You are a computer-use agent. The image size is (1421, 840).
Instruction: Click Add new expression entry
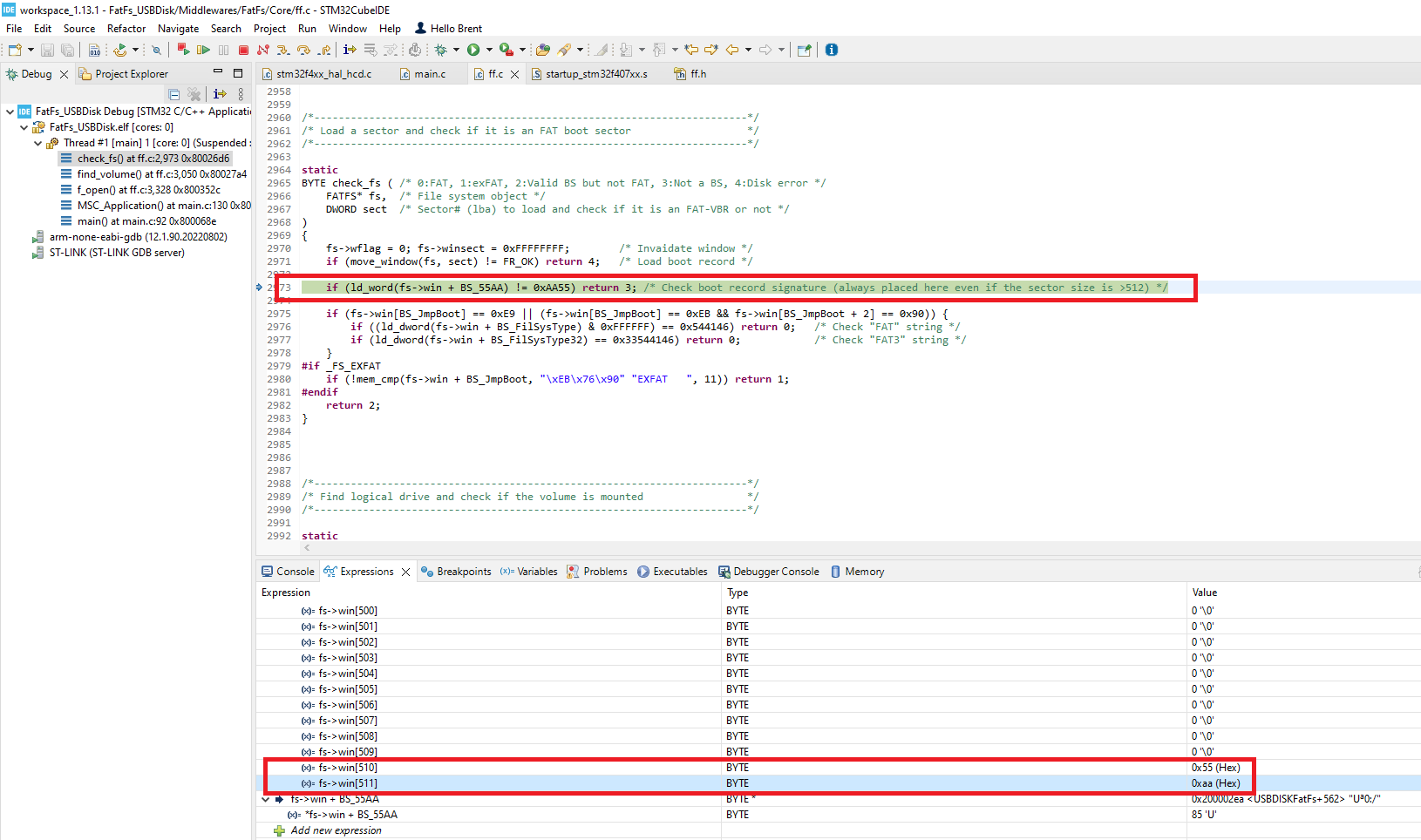coord(336,830)
